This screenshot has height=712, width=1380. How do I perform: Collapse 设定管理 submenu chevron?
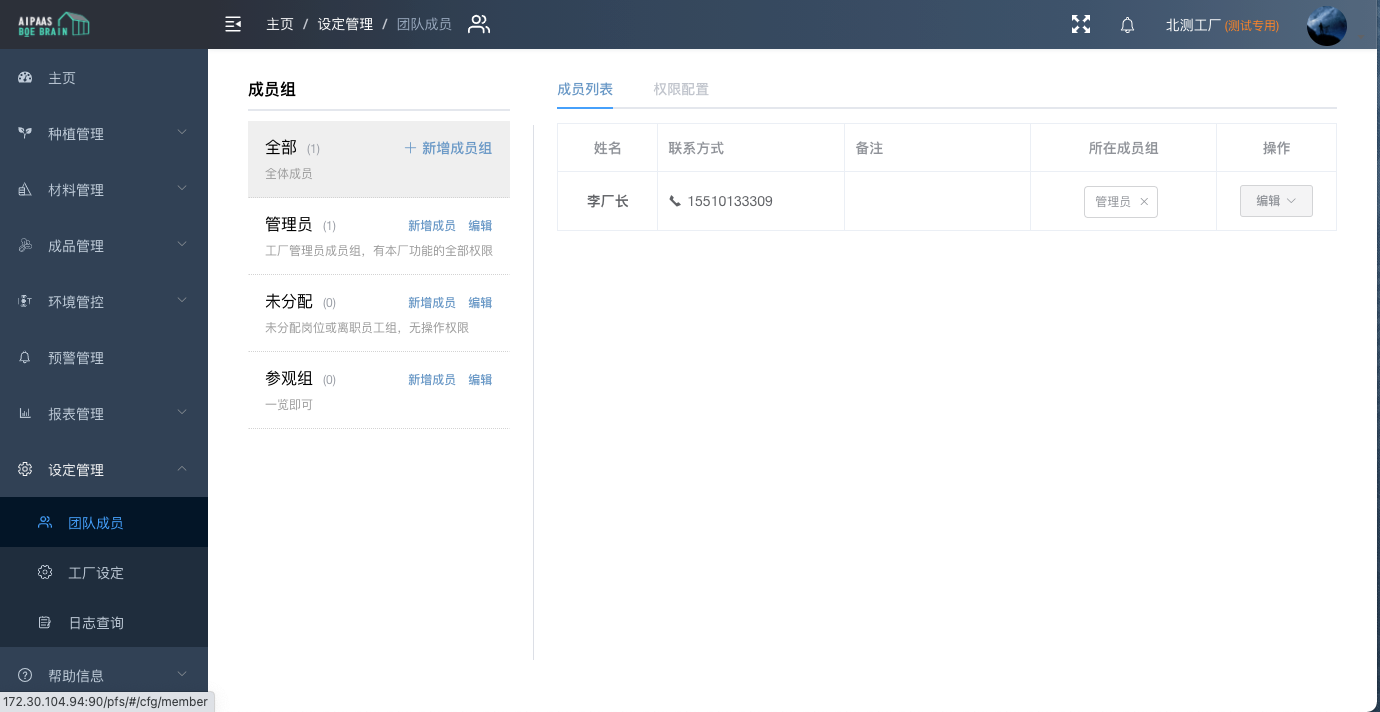point(182,468)
